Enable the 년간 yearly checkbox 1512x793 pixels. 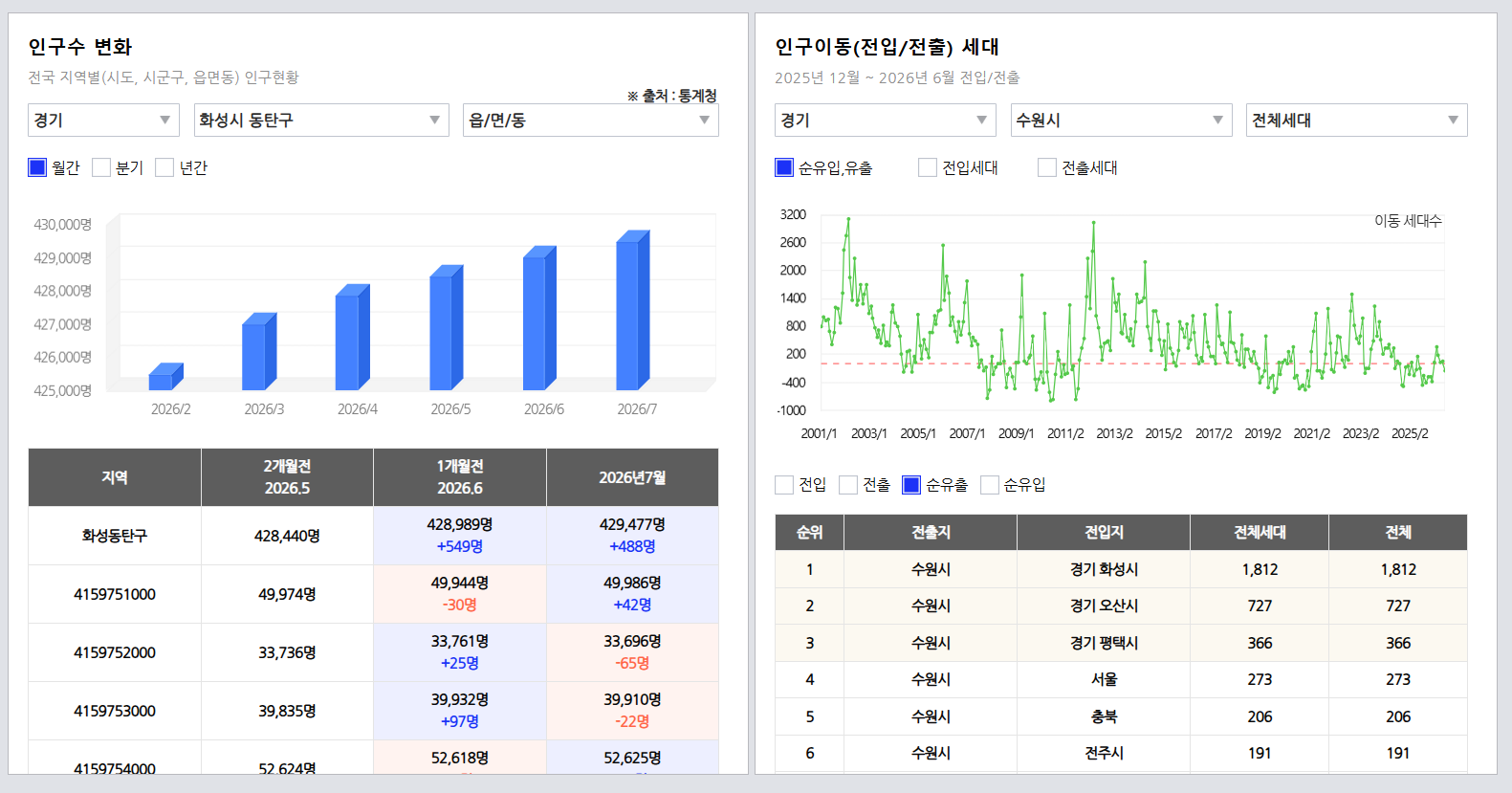point(164,167)
